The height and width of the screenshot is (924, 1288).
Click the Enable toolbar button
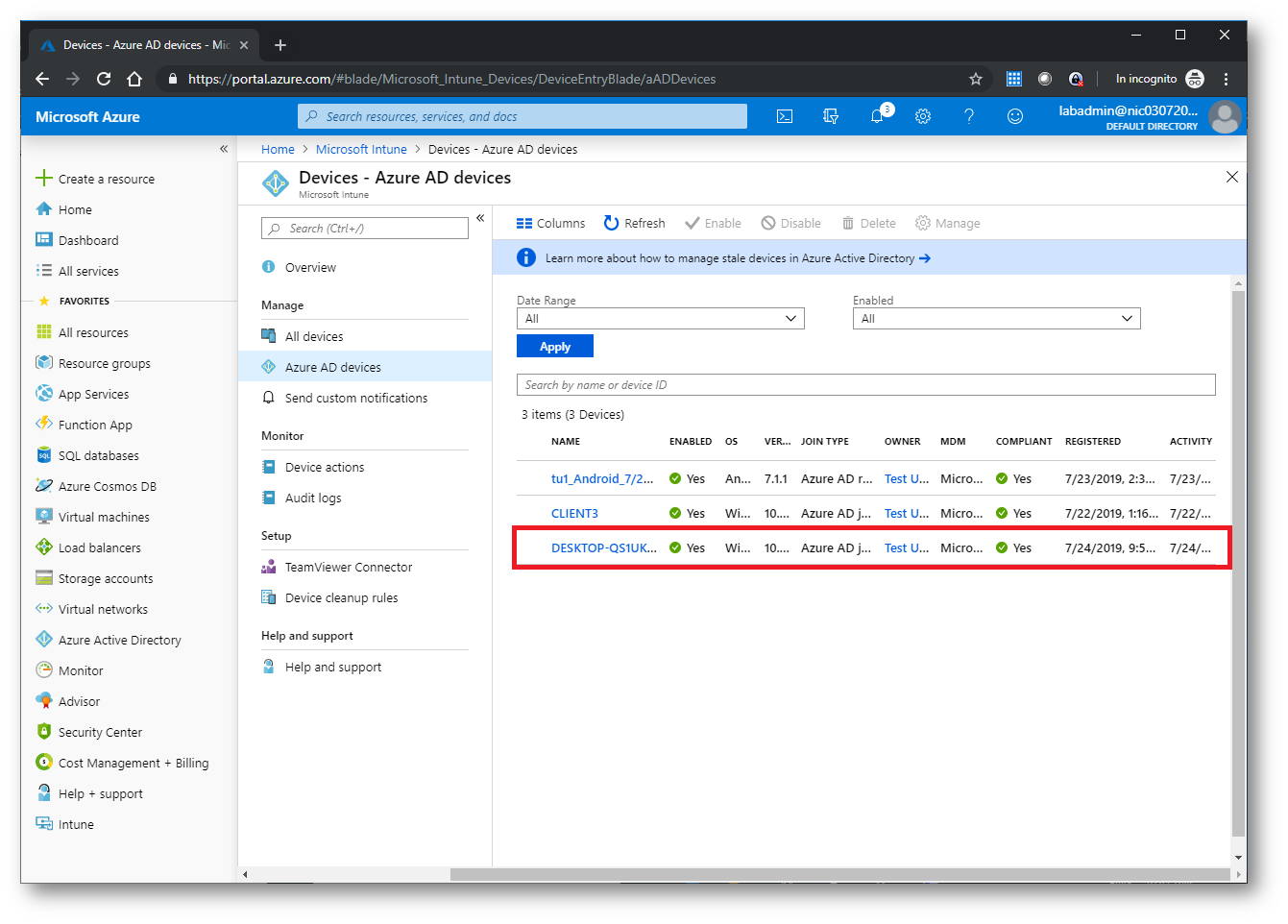click(713, 223)
